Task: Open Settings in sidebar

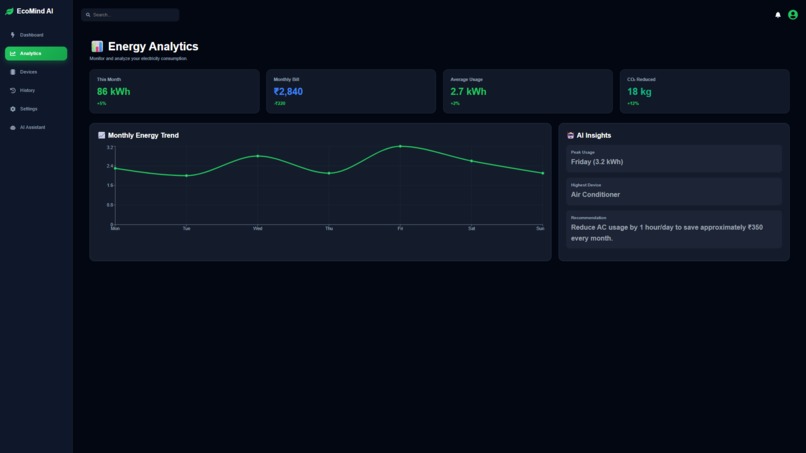Action: click(x=36, y=109)
